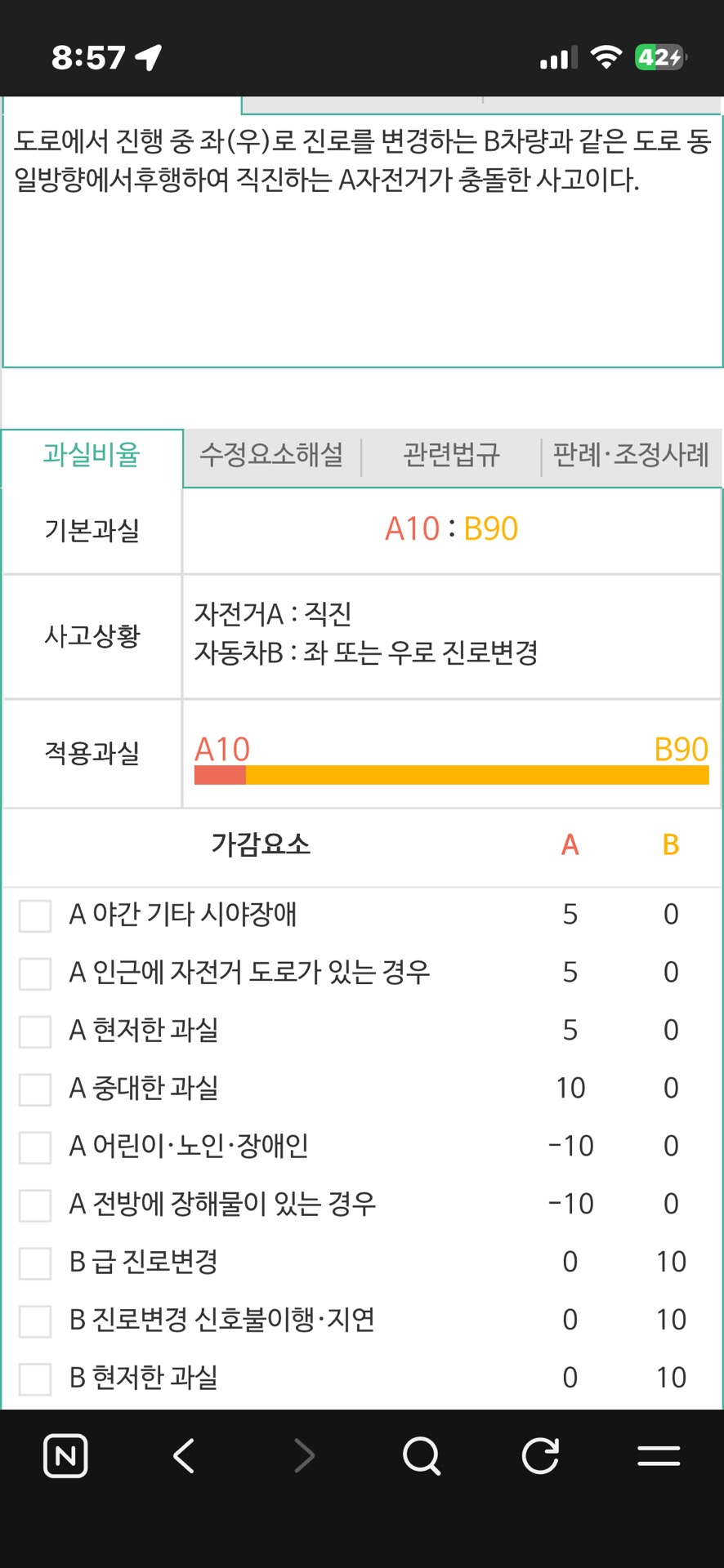Tap the forward arrow icon
Image resolution: width=724 pixels, height=1568 pixels.
click(x=304, y=1455)
